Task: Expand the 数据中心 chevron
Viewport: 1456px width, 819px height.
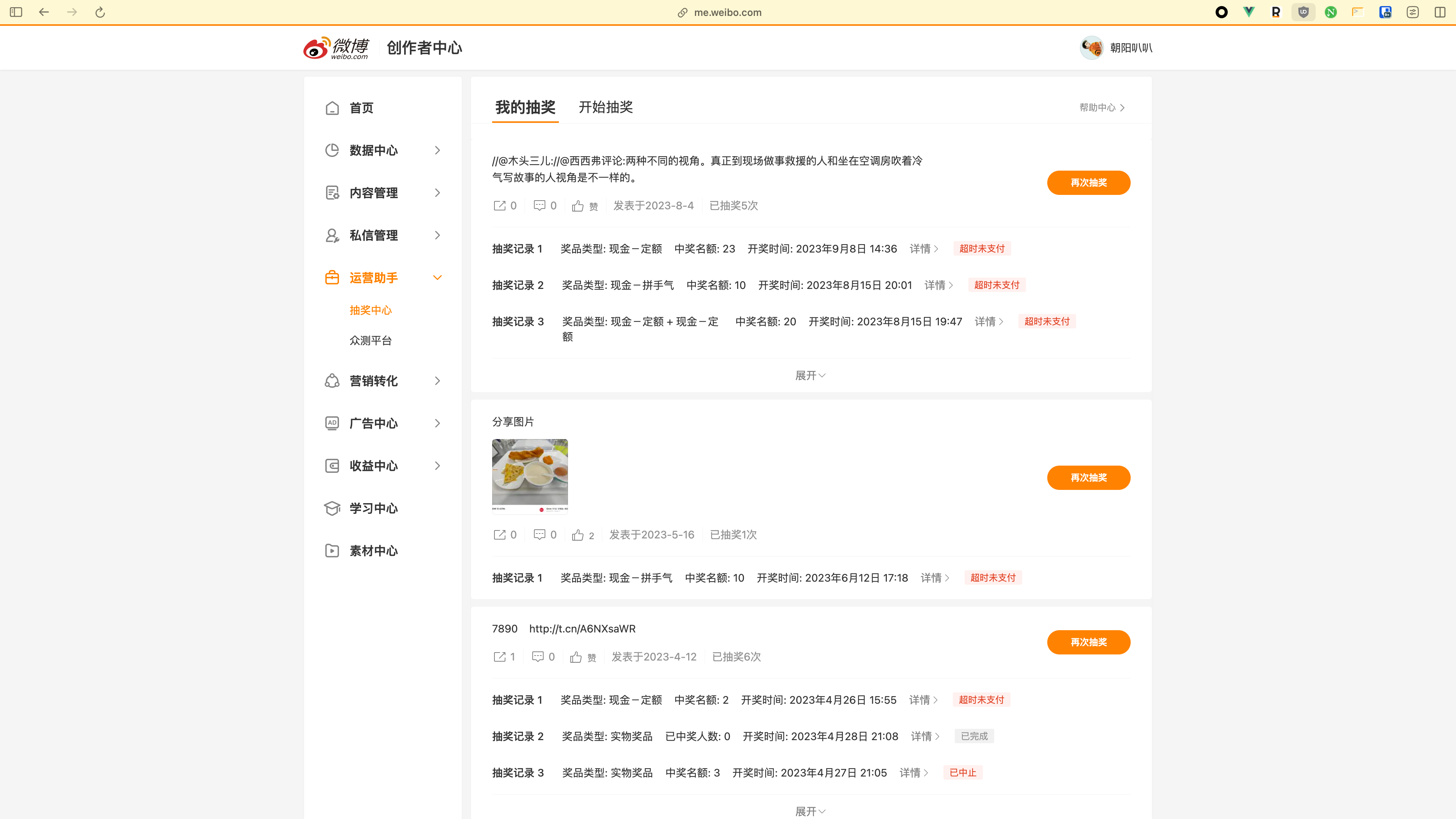Action: (x=437, y=151)
